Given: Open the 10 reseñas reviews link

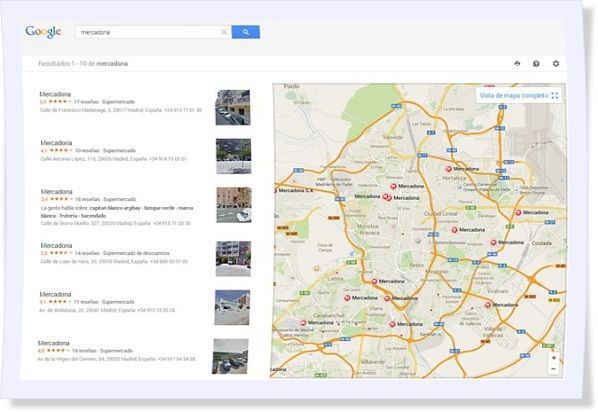Looking at the screenshot, I should click(87, 151).
